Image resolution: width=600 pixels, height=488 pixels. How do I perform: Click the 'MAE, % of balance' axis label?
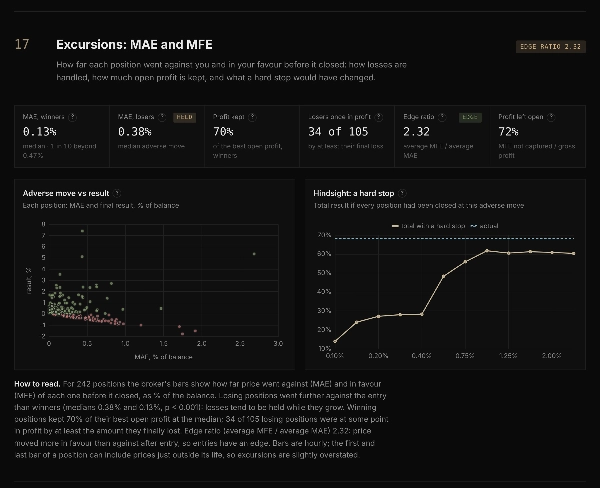click(x=163, y=357)
